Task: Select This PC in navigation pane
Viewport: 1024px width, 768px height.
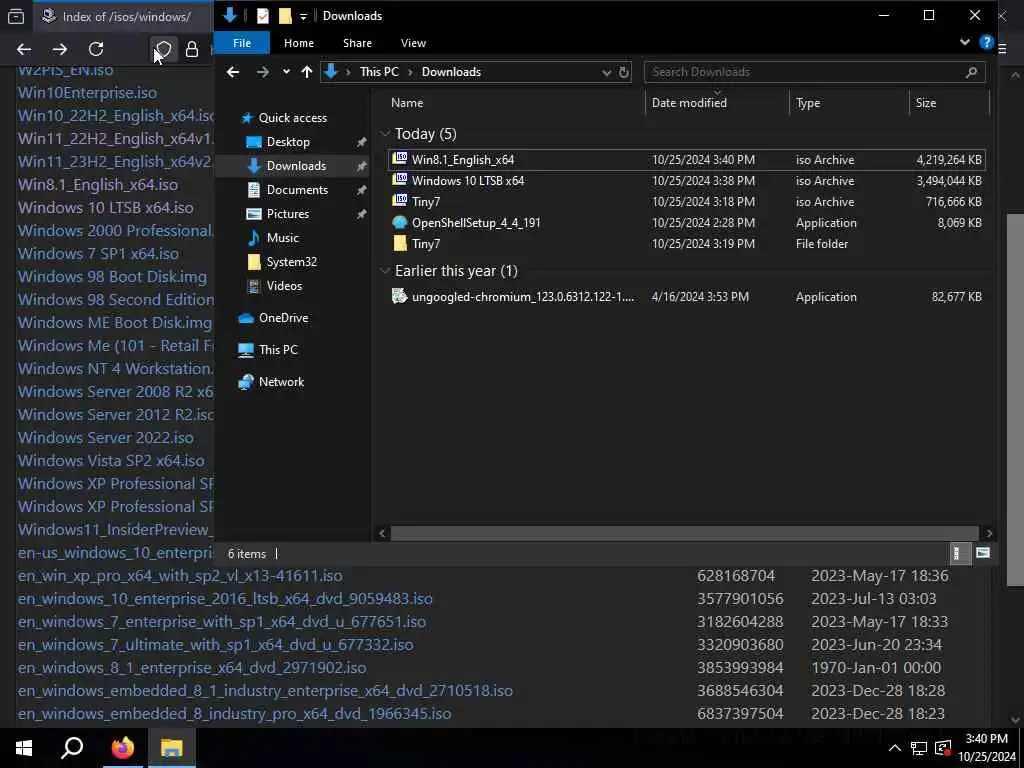Action: tap(278, 350)
